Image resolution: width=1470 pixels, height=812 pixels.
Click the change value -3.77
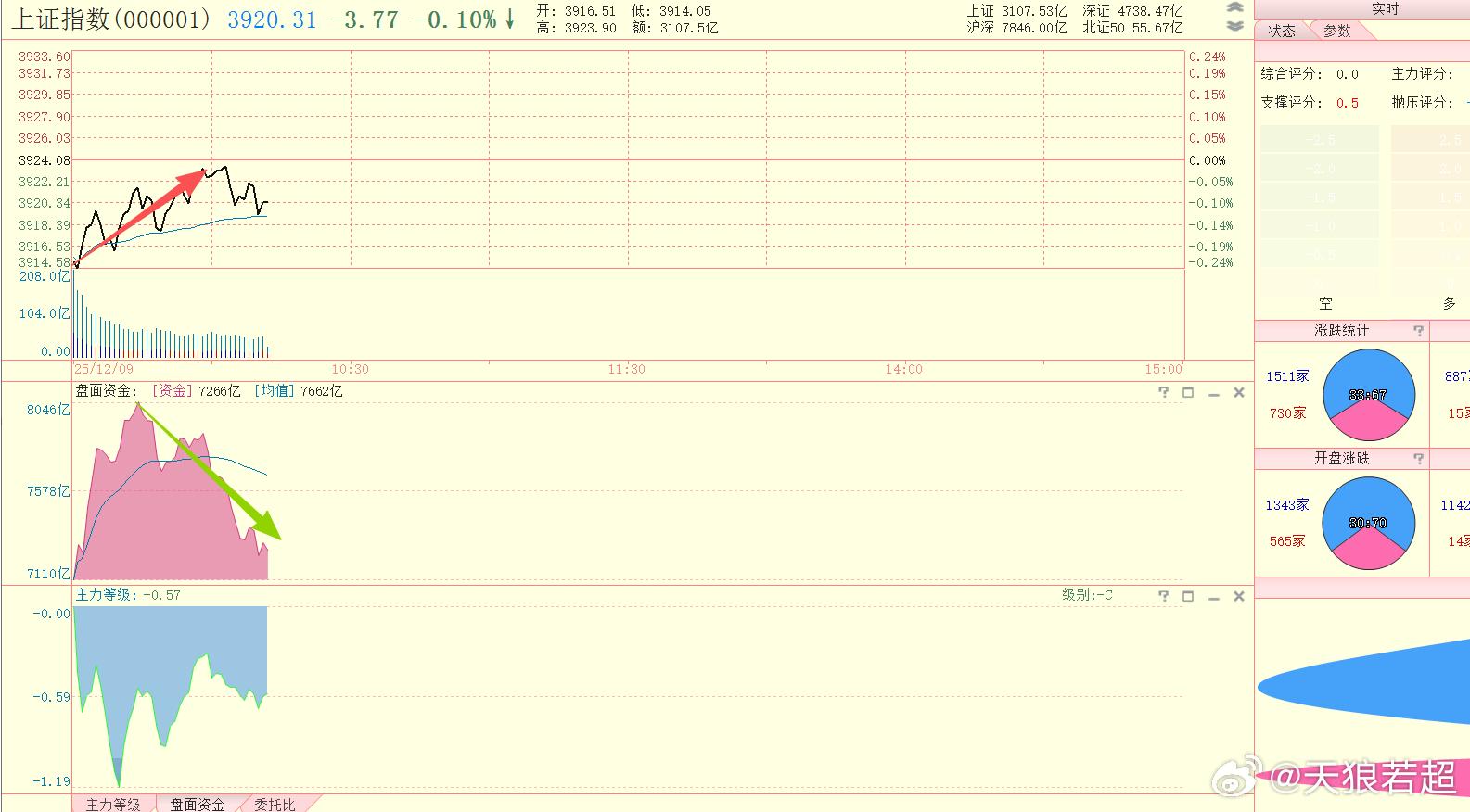click(x=364, y=19)
